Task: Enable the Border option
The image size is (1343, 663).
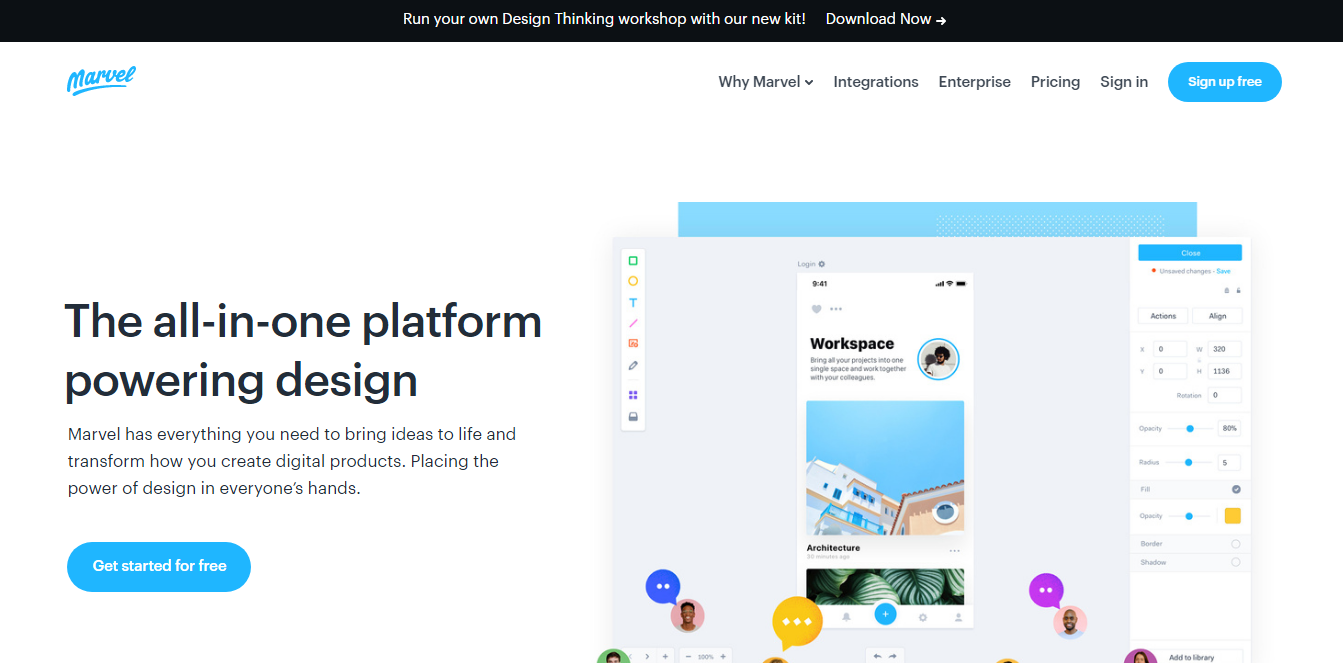Action: (x=1236, y=544)
